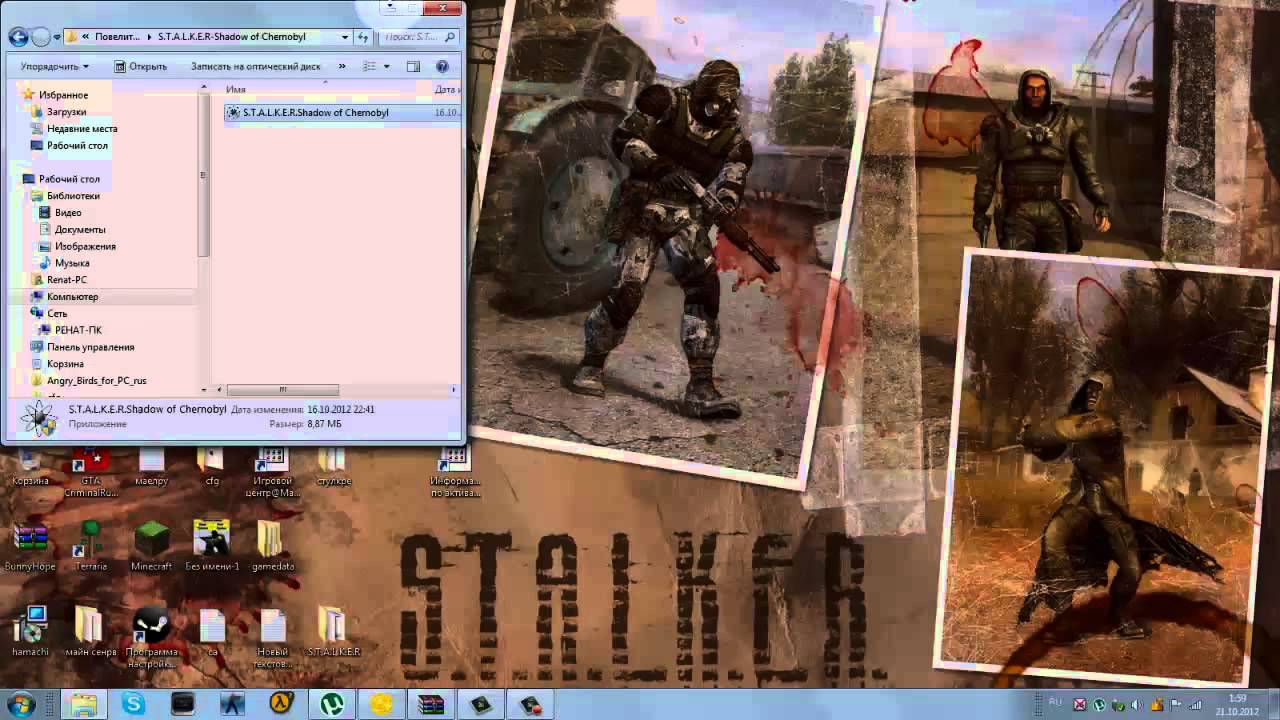Image resolution: width=1280 pixels, height=720 pixels.
Task: Select Renat-PC in navigation pane
Action: pyautogui.click(x=67, y=280)
